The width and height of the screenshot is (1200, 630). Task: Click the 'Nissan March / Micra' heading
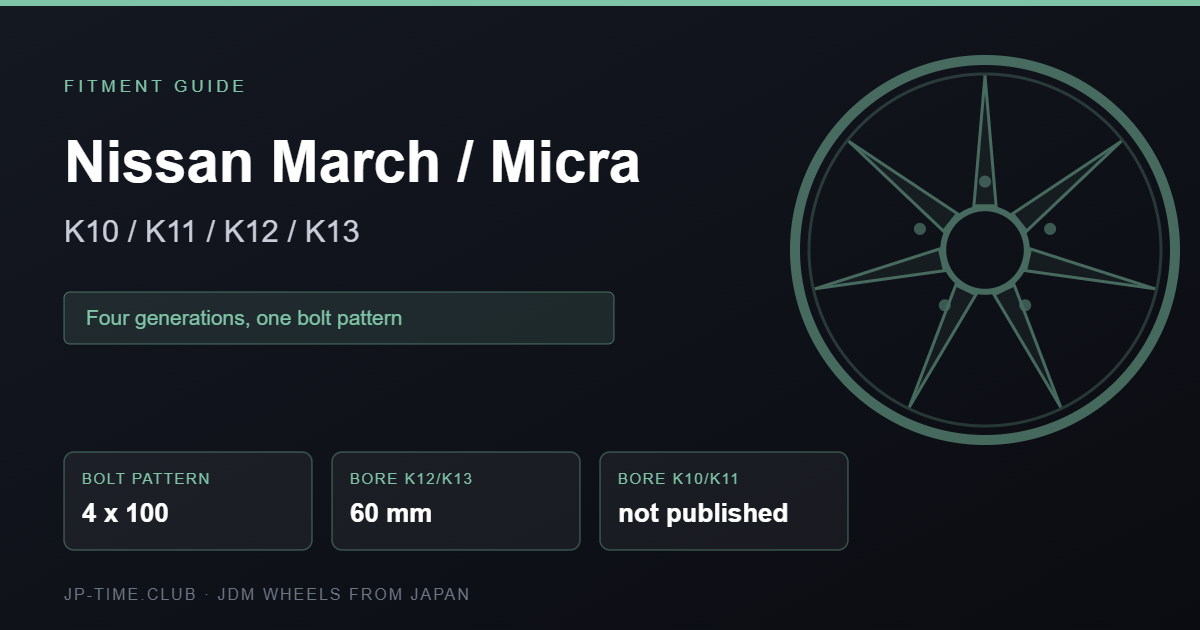click(352, 161)
